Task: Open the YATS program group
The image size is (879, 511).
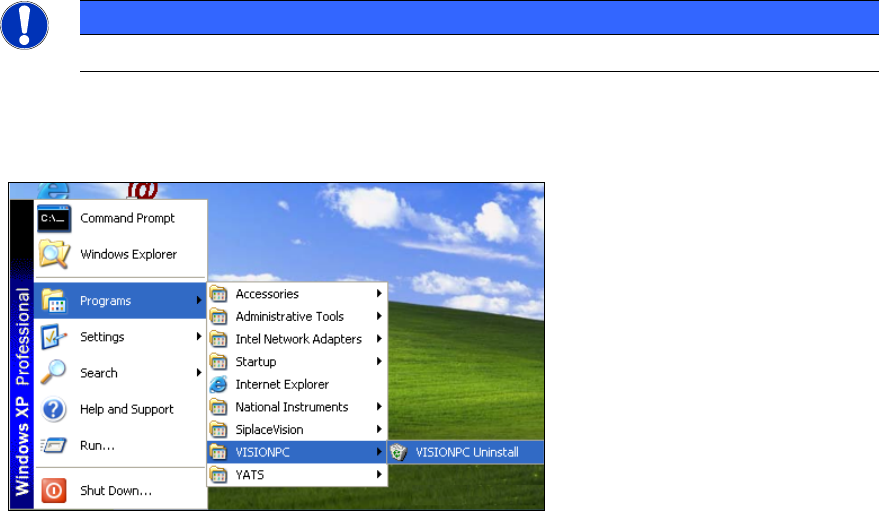Action: pos(297,475)
